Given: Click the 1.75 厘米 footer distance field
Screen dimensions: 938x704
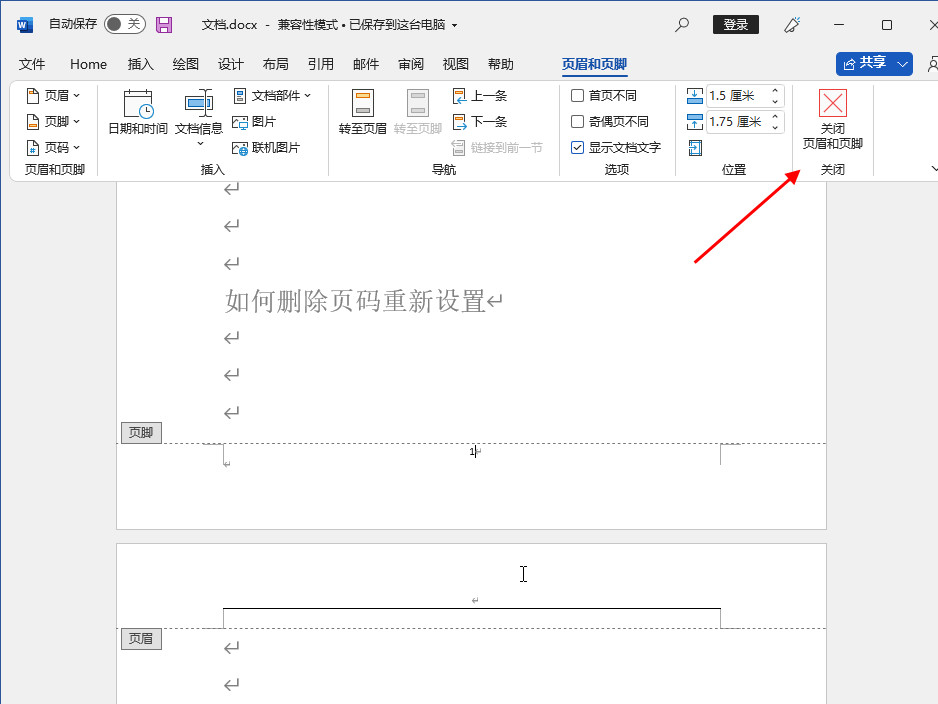Looking at the screenshot, I should pos(736,122).
